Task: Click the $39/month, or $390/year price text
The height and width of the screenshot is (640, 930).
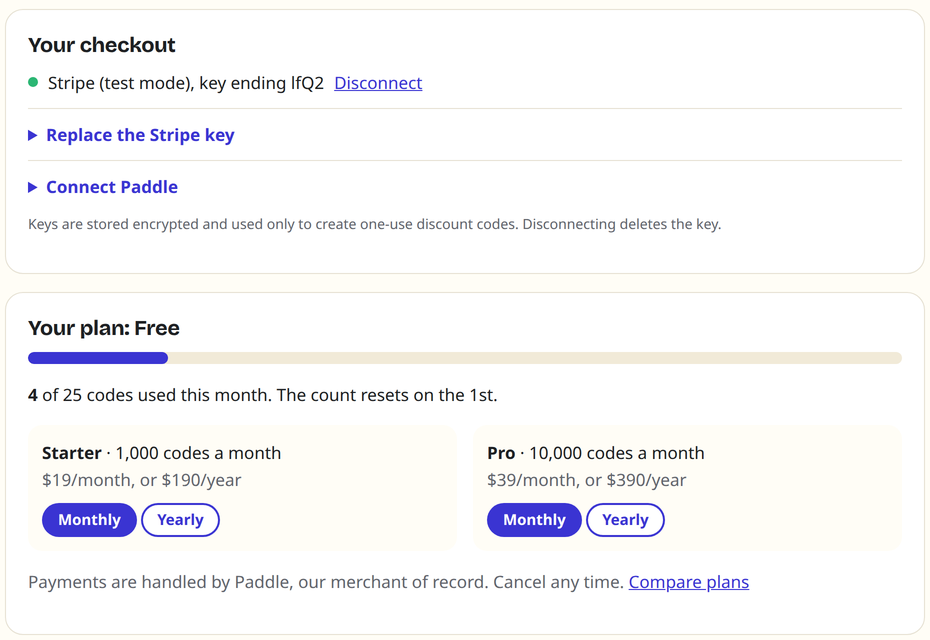Action: click(587, 480)
